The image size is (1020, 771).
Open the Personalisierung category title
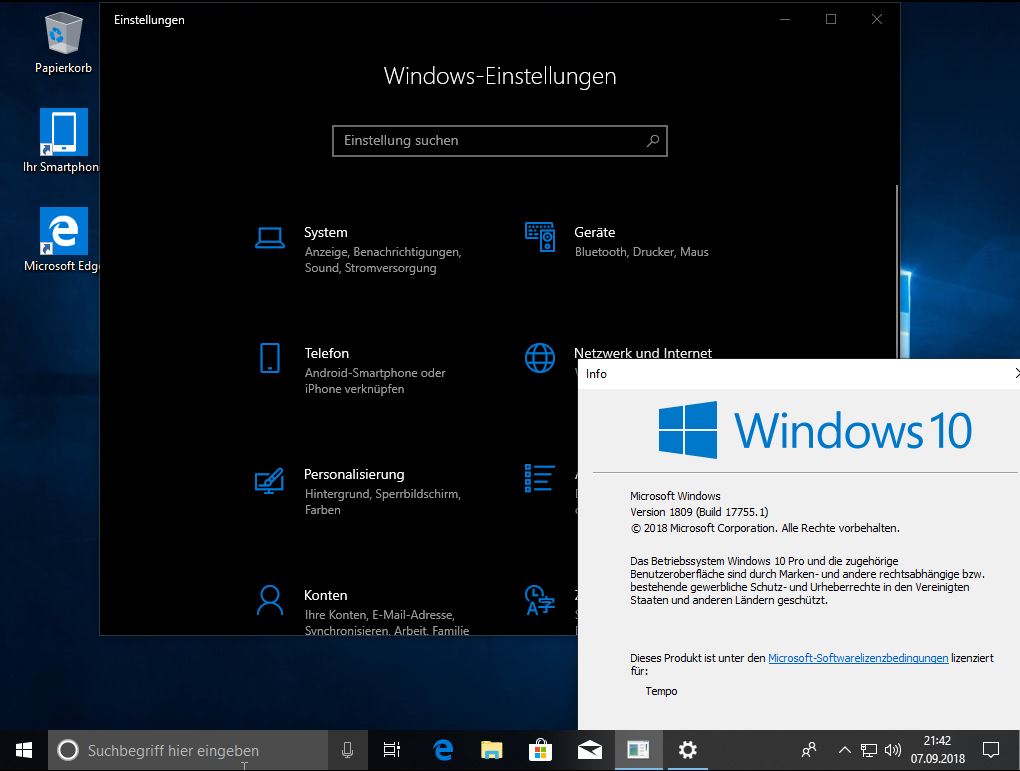pyautogui.click(x=354, y=474)
